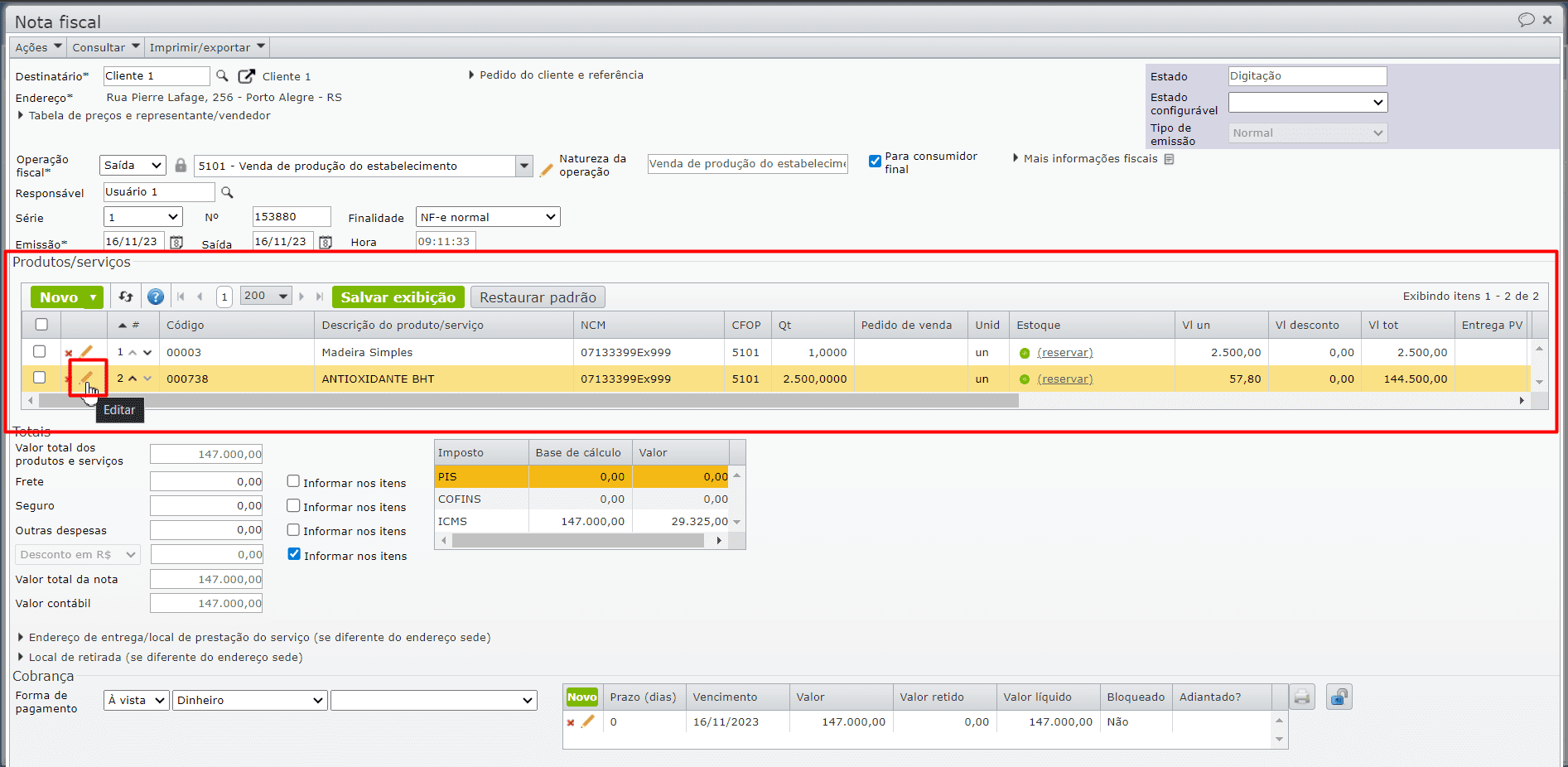Edit the Natureza da operação with pencil icon
Viewport: 1568px width, 767px height.
coord(546,170)
